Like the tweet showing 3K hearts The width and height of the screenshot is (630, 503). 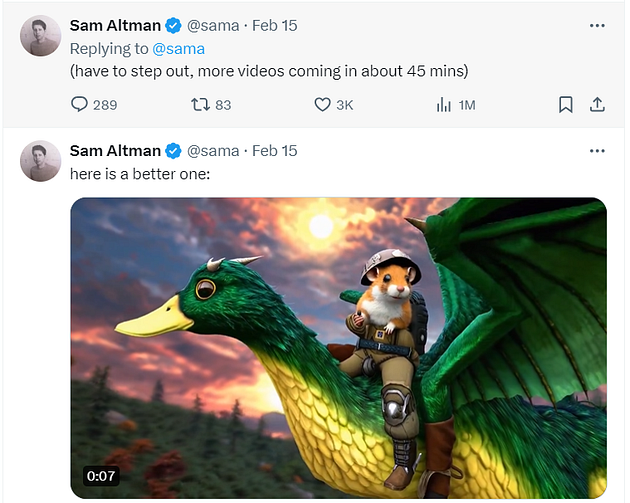click(x=322, y=104)
